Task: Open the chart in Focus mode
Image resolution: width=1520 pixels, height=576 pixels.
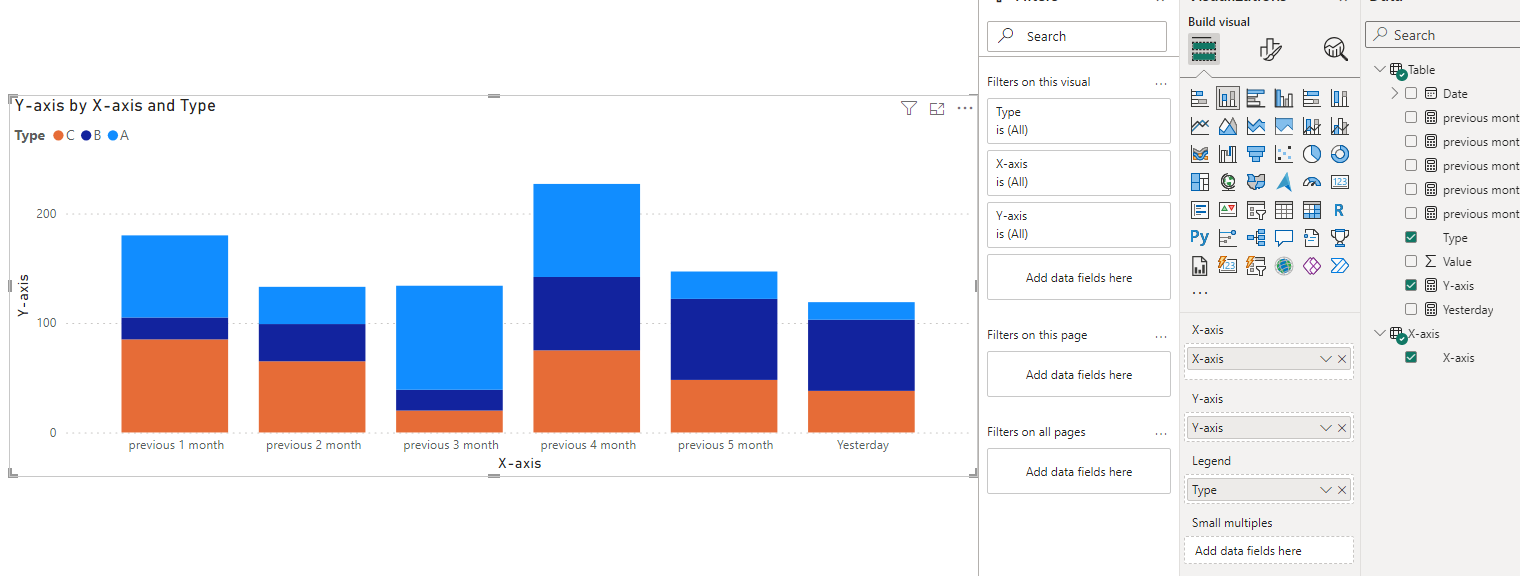Action: 937,109
